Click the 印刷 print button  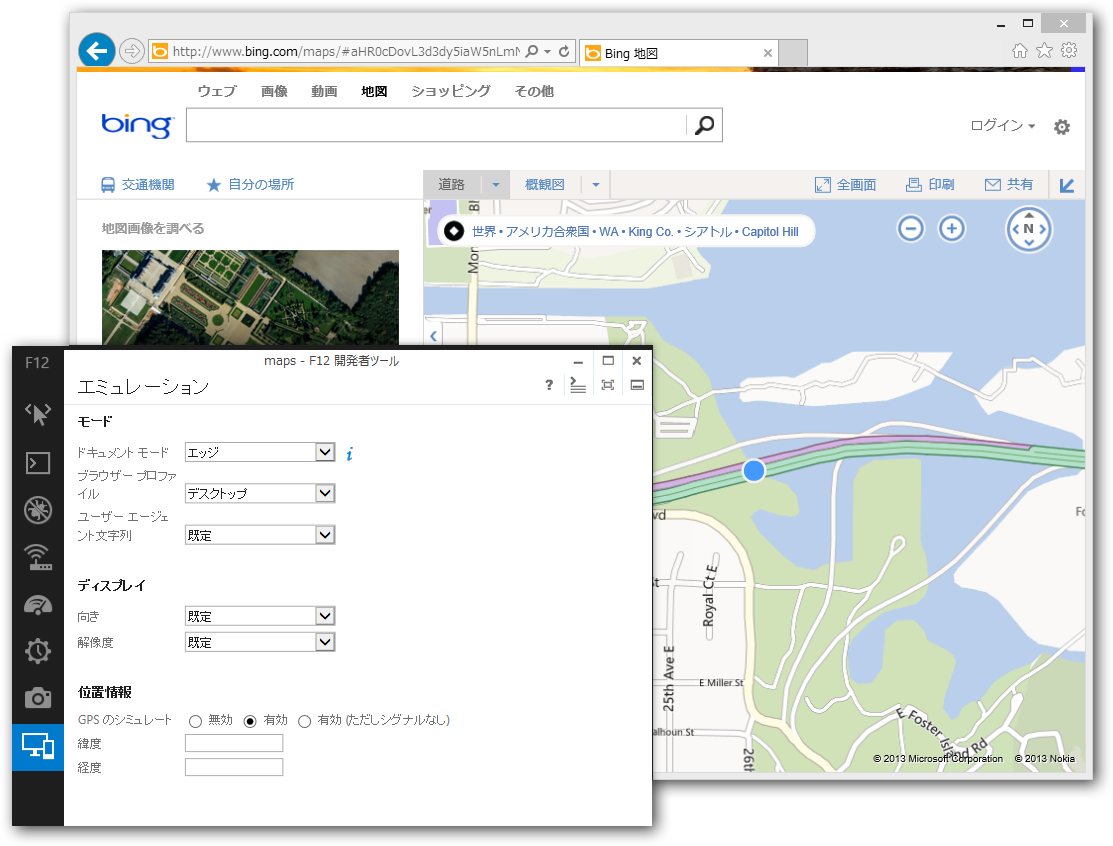(x=929, y=184)
